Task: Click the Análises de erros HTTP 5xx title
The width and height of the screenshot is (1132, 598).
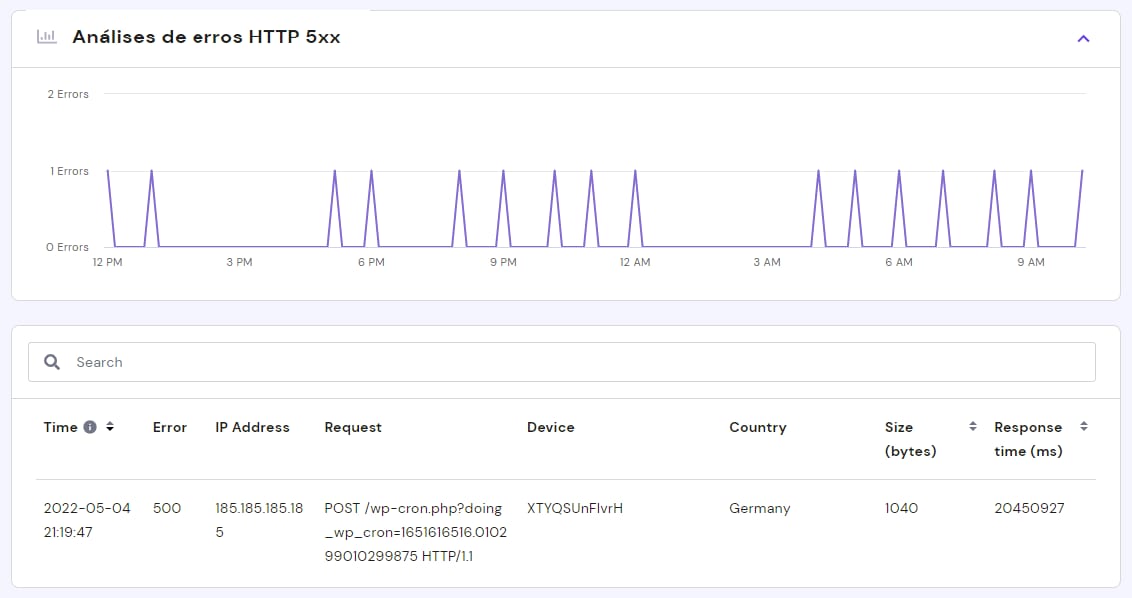Action: [206, 38]
